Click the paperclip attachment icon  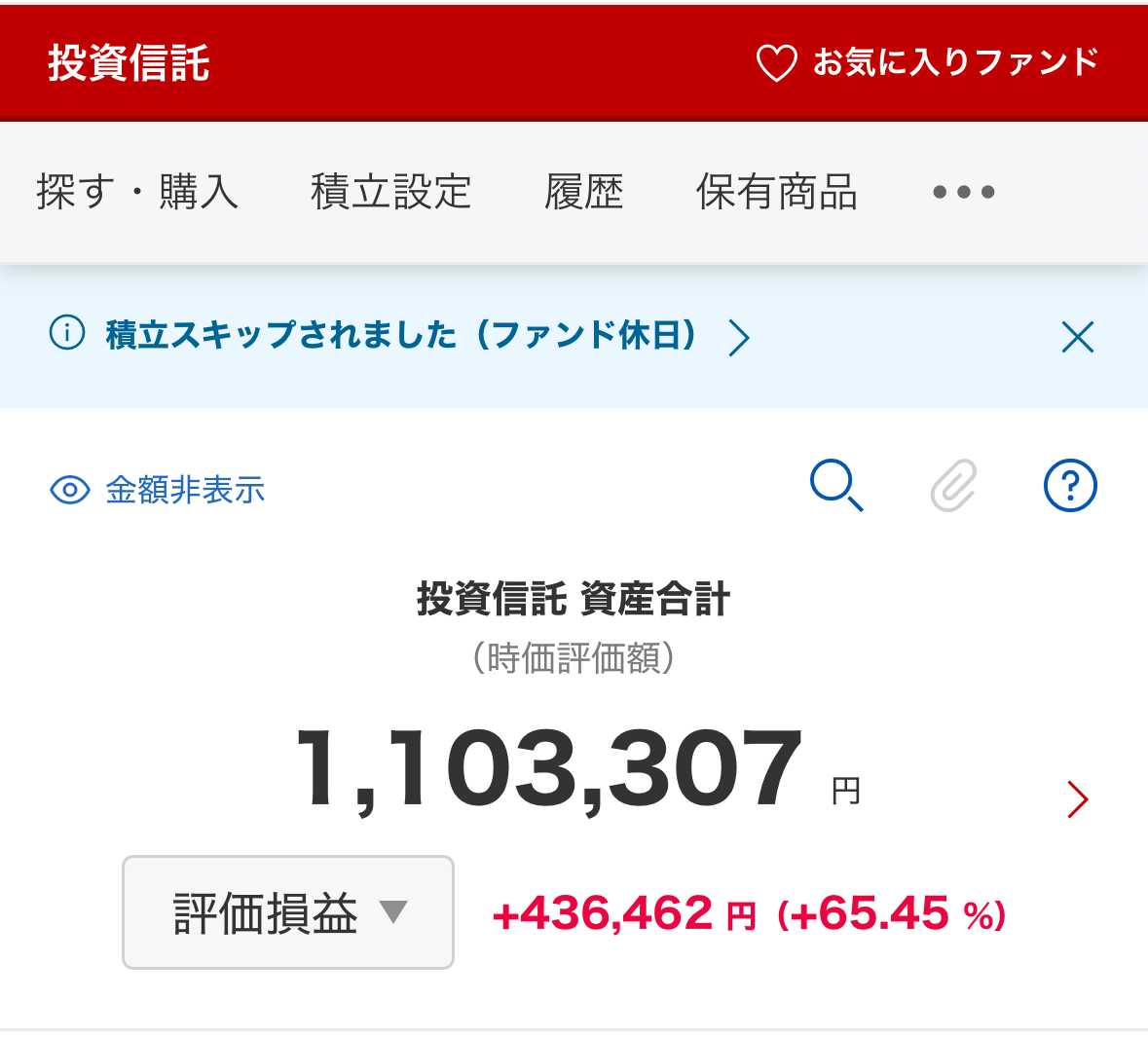953,485
